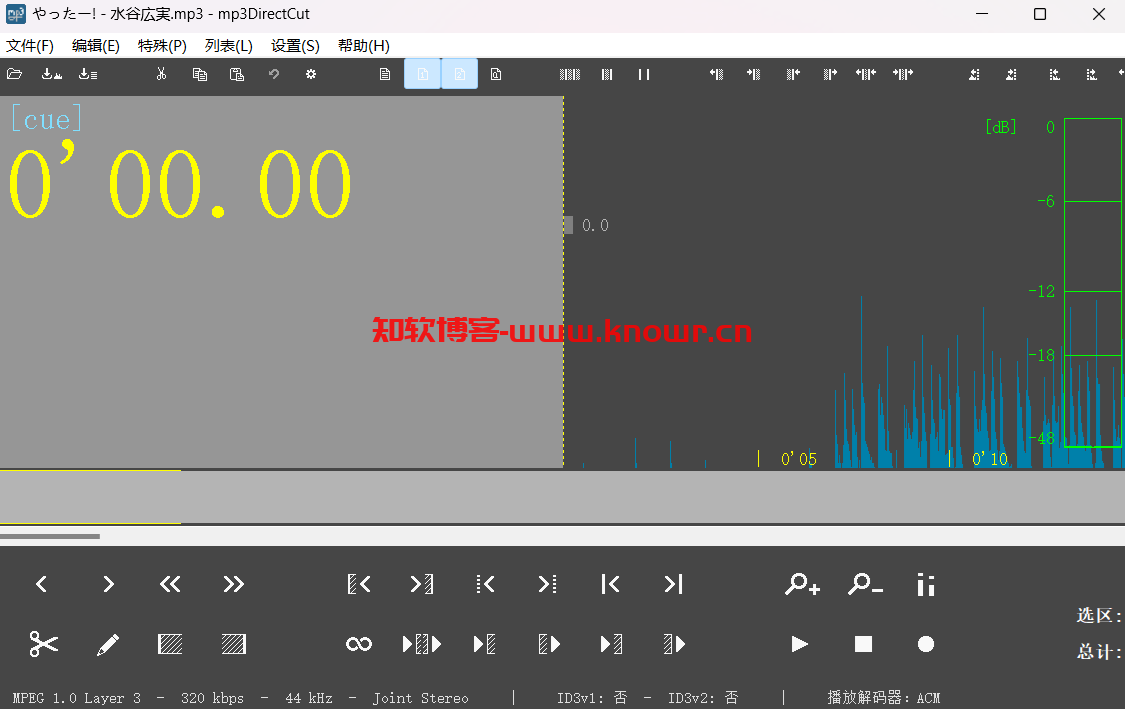Toggle the highlighted page 1 view button

423,74
